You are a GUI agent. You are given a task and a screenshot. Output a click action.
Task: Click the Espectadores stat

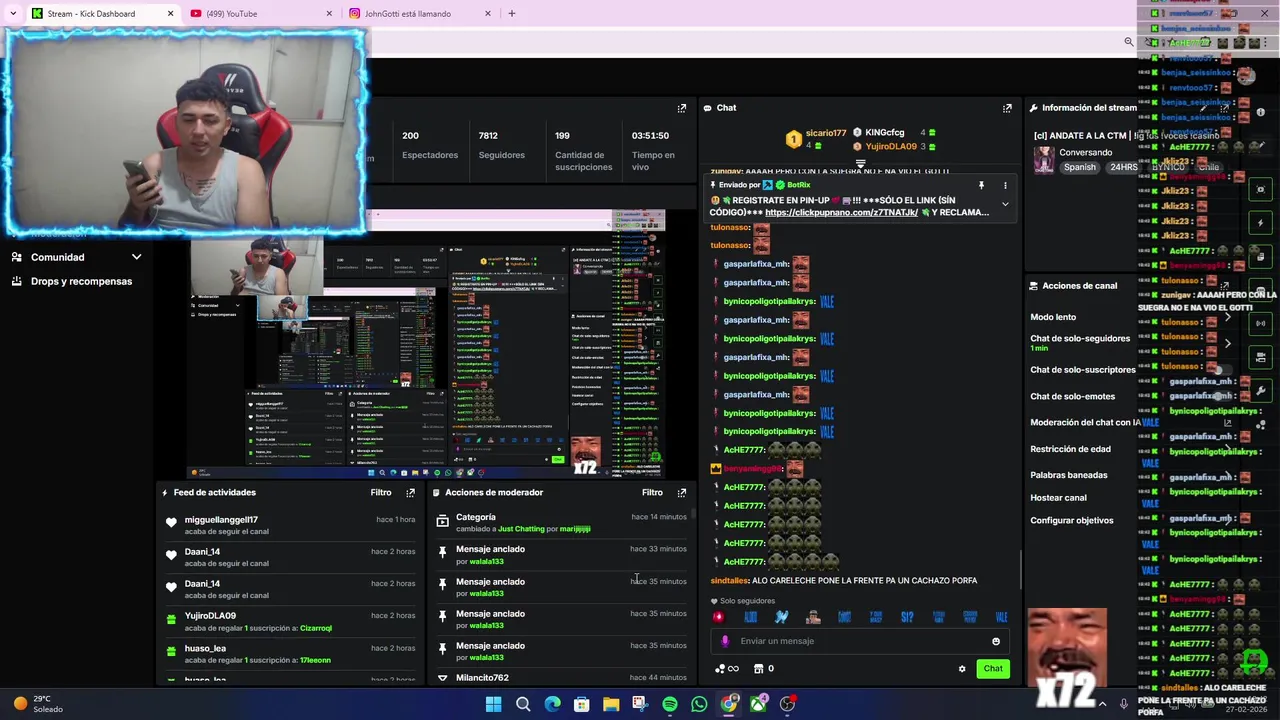[430, 146]
